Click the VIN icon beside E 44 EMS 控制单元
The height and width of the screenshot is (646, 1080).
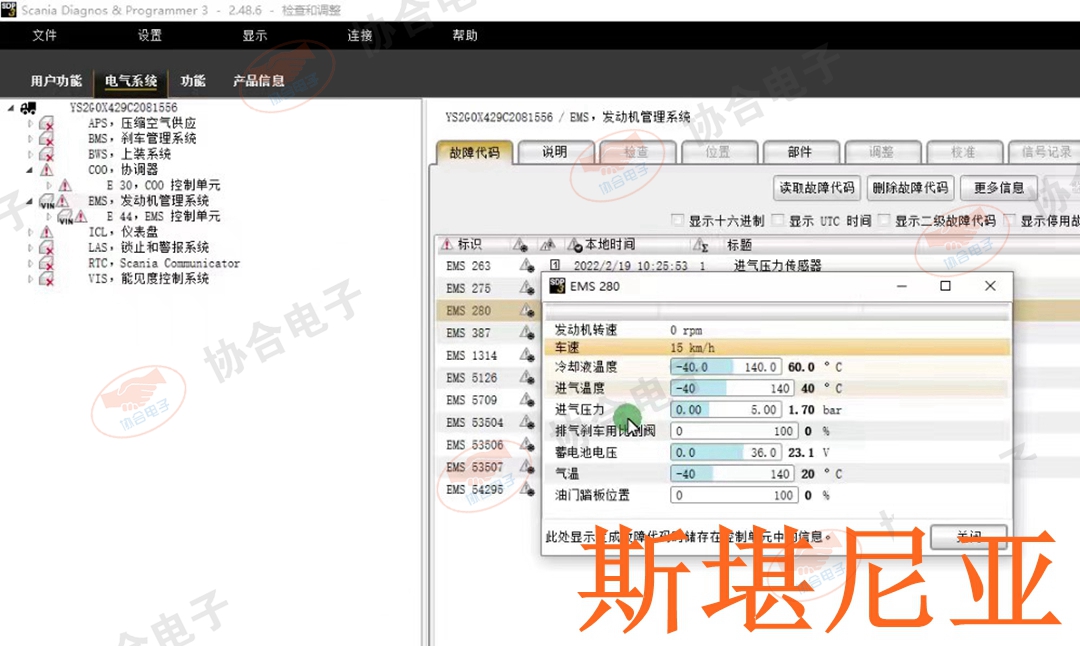[65, 217]
